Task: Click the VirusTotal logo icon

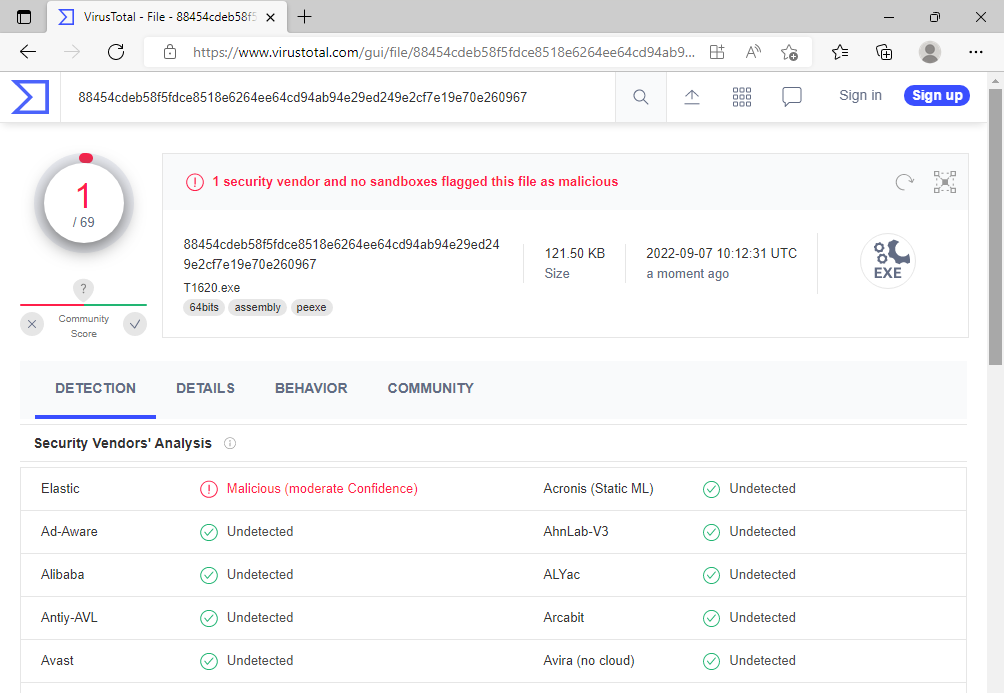Action: [29, 97]
